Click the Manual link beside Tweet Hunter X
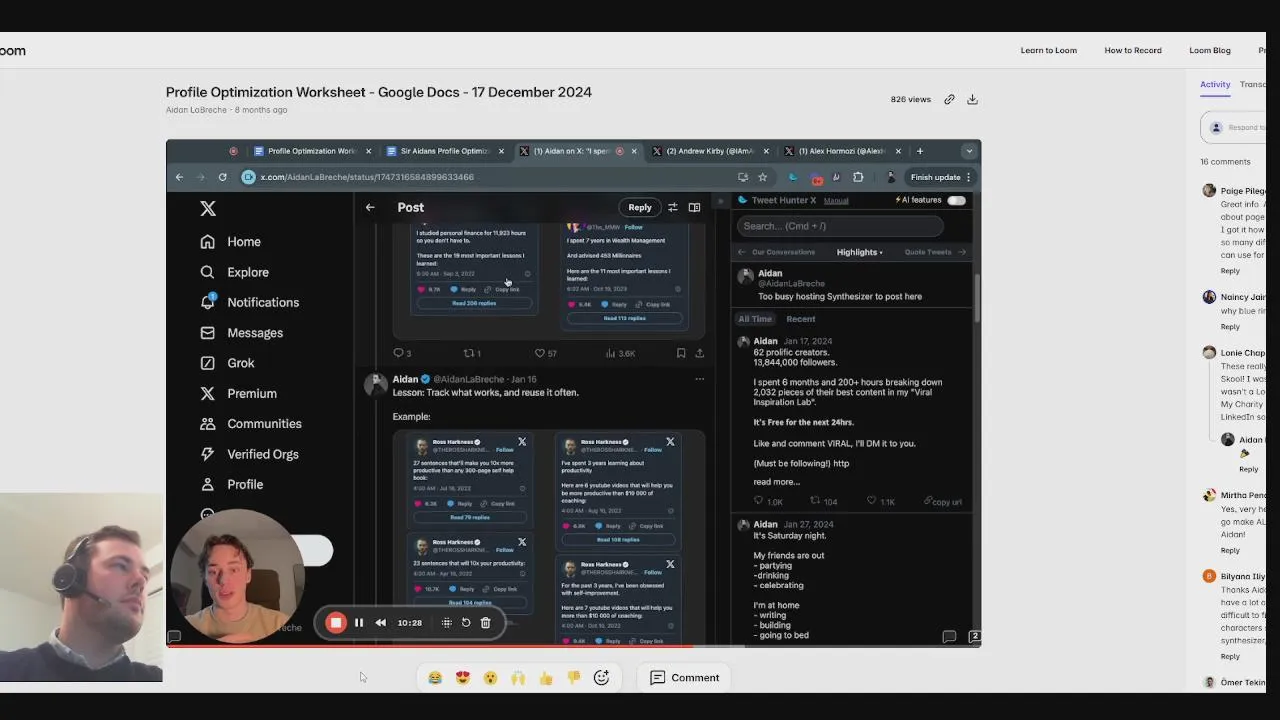This screenshot has width=1280, height=720. click(836, 201)
